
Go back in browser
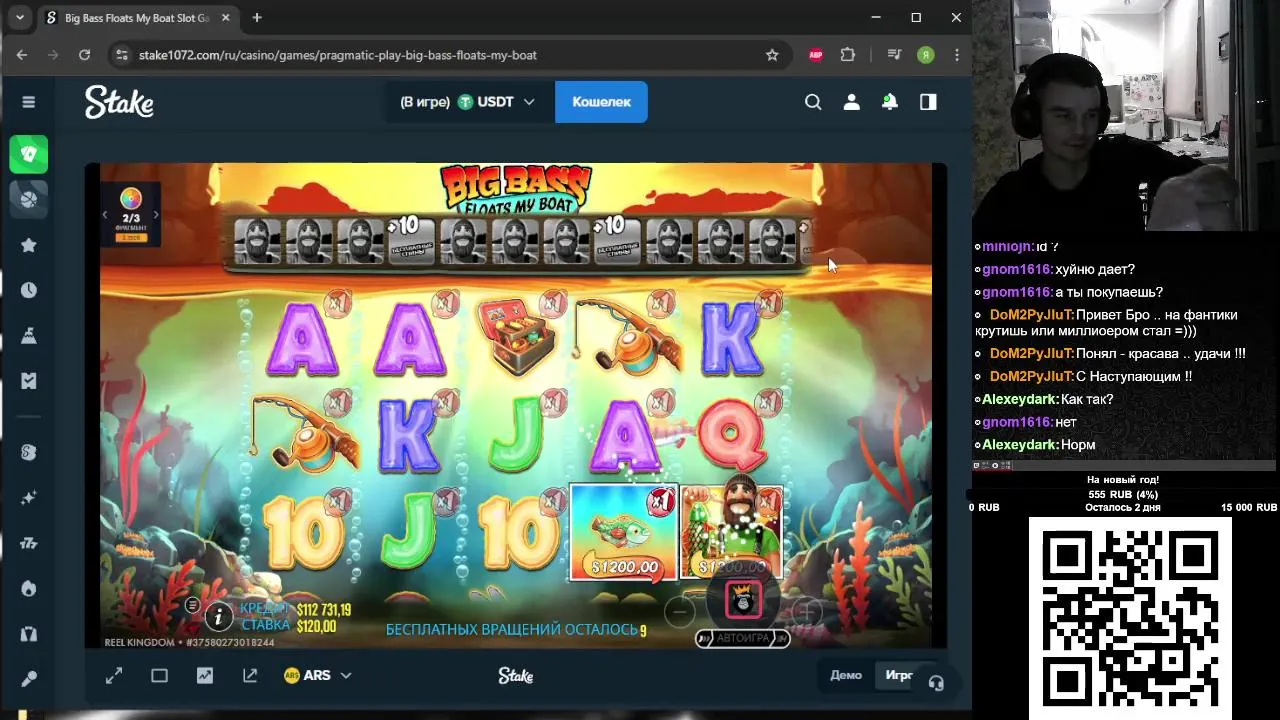[x=22, y=55]
